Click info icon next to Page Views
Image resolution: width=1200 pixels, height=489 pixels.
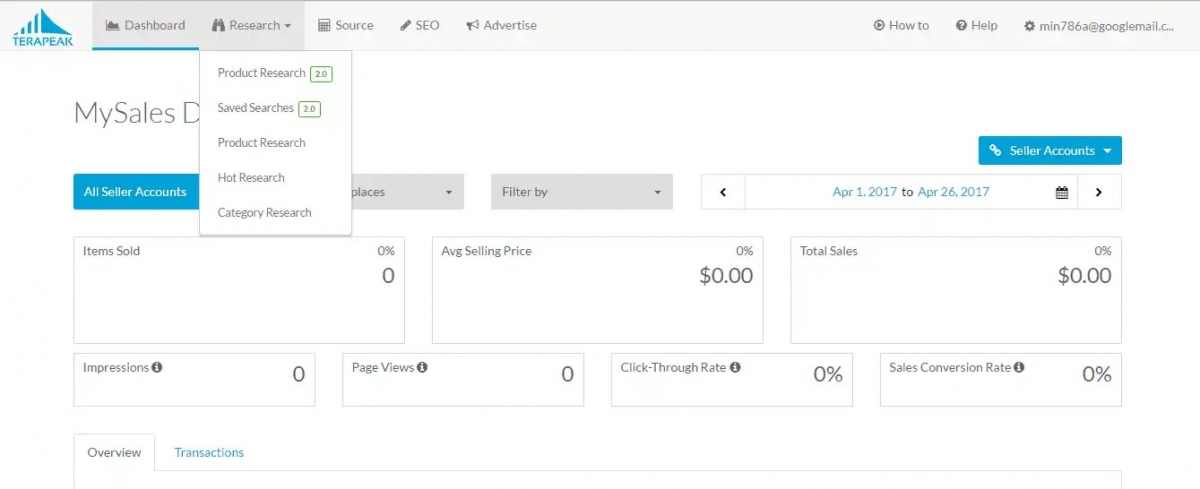coord(422,367)
